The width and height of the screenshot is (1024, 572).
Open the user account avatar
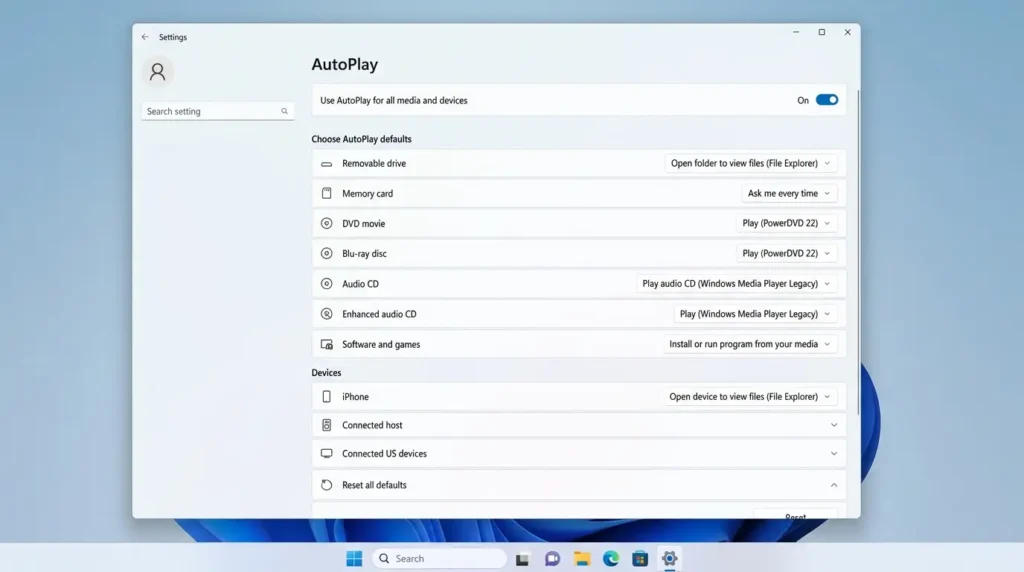click(x=157, y=72)
